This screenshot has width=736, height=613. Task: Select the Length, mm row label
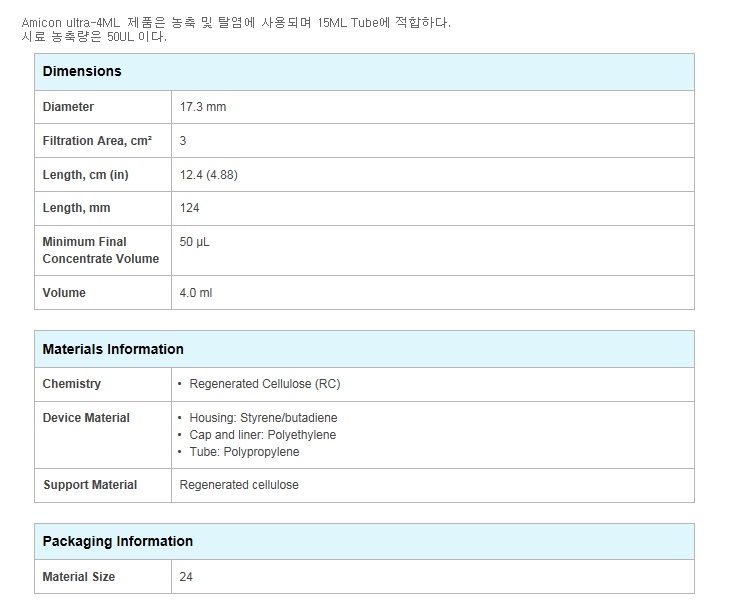point(76,208)
